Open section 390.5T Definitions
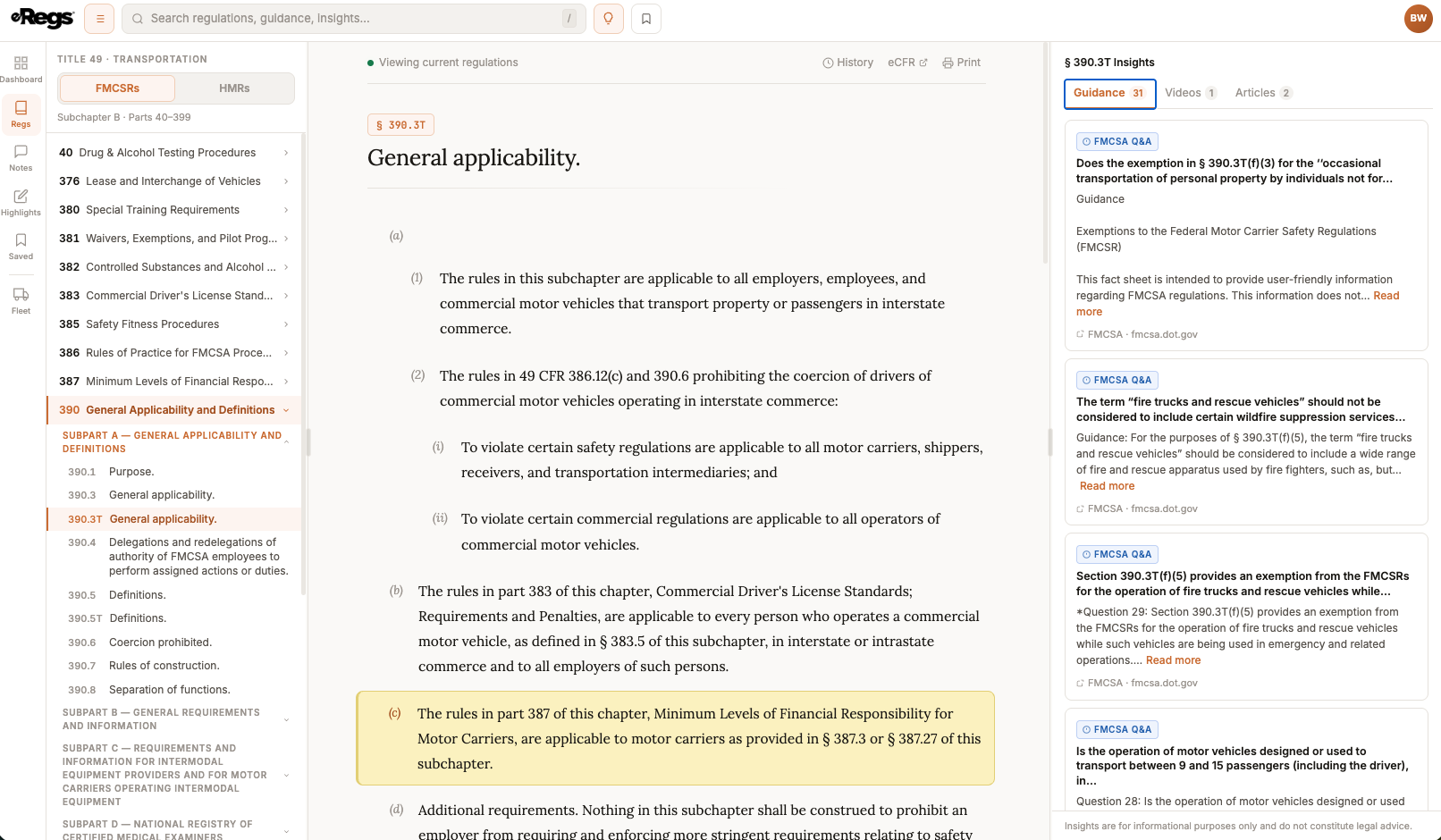The image size is (1441, 840). pyautogui.click(x=174, y=618)
